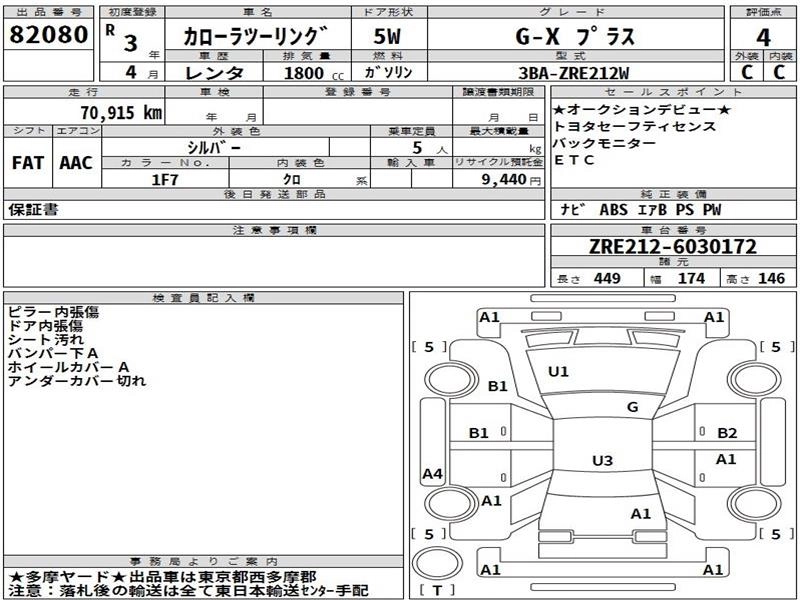Select the exterior color シルバー

pos(214,147)
